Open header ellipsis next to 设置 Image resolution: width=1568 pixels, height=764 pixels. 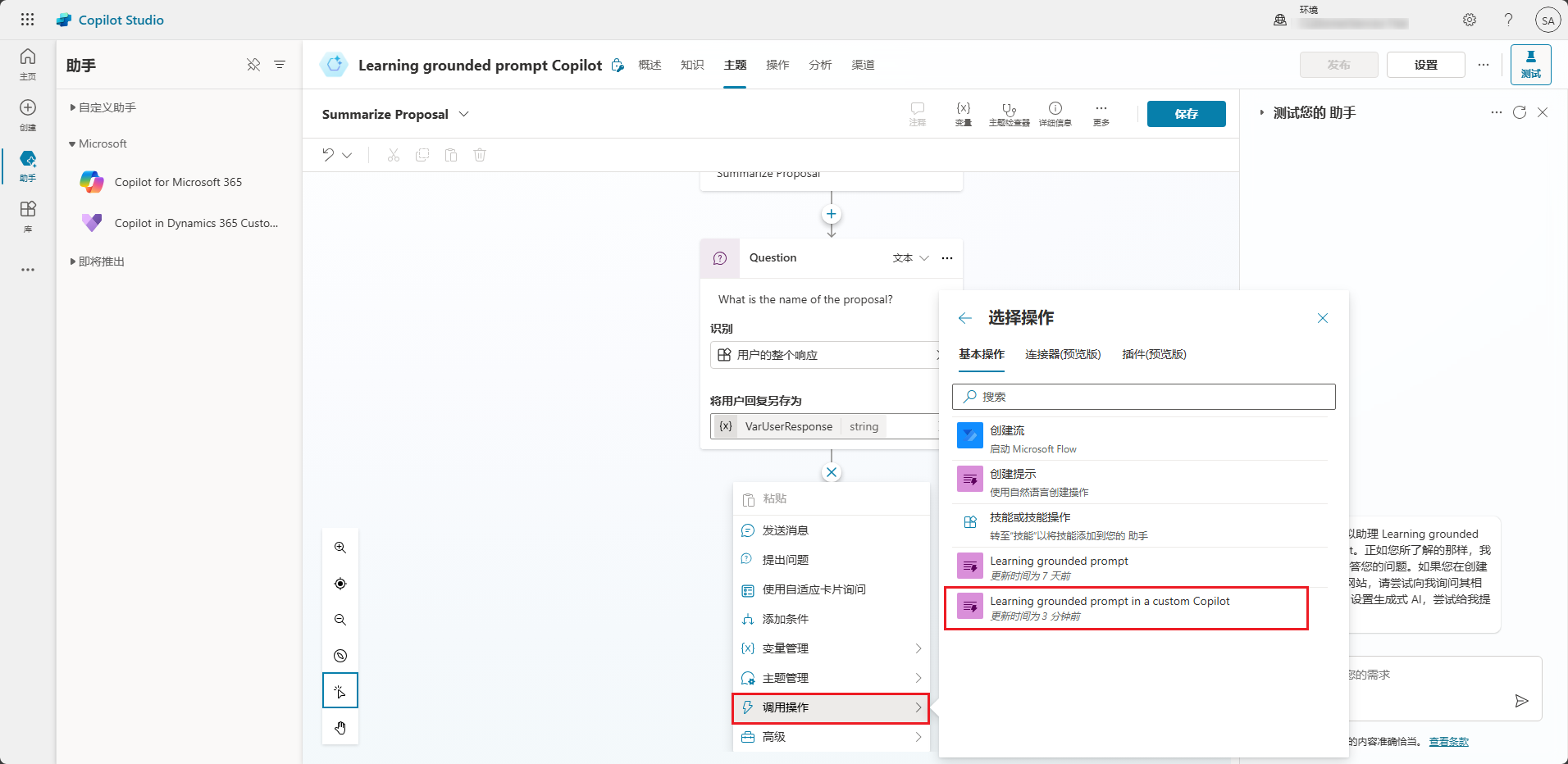1484,65
